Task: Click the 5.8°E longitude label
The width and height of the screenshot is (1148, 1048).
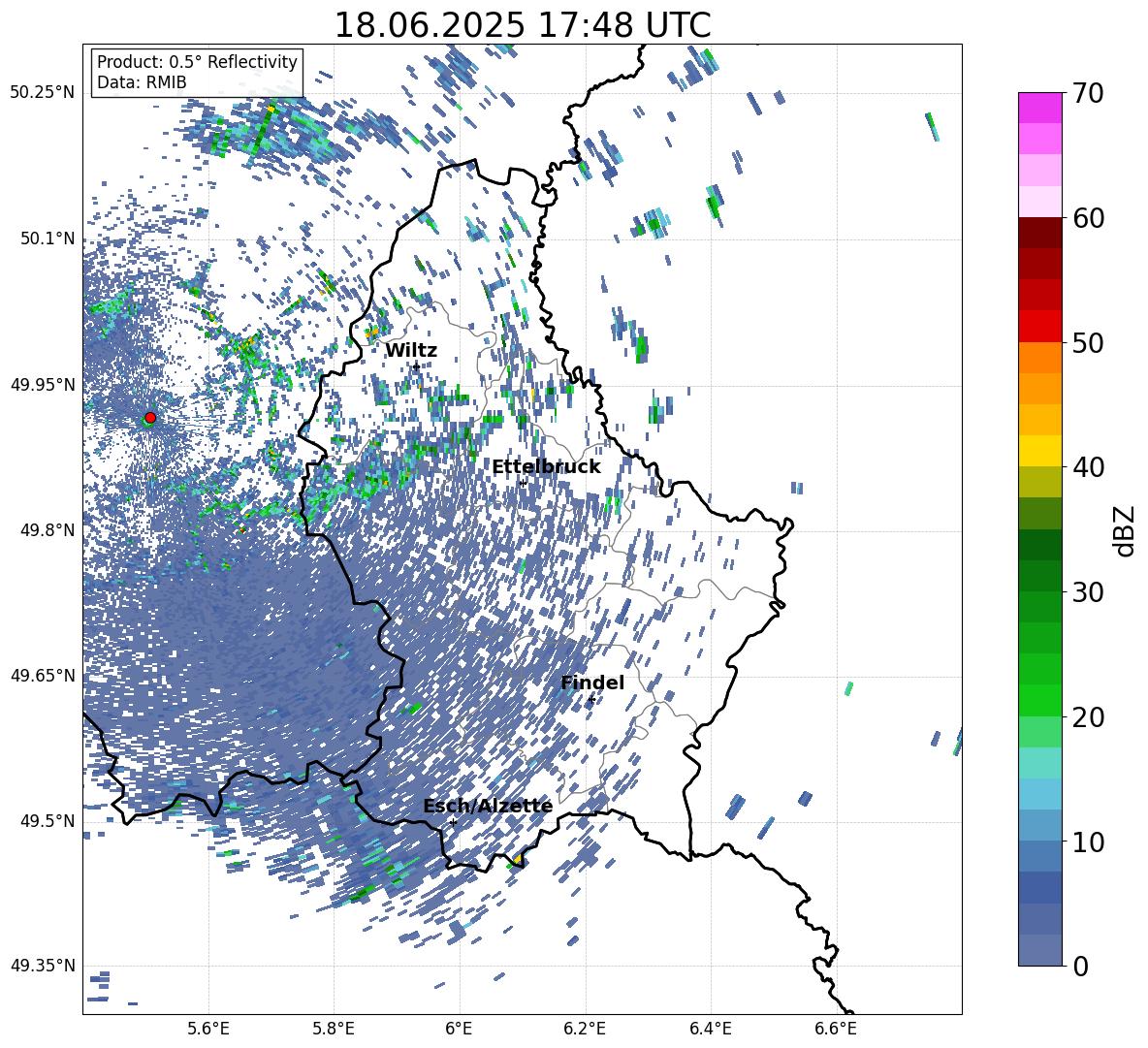Action: pyautogui.click(x=334, y=1029)
